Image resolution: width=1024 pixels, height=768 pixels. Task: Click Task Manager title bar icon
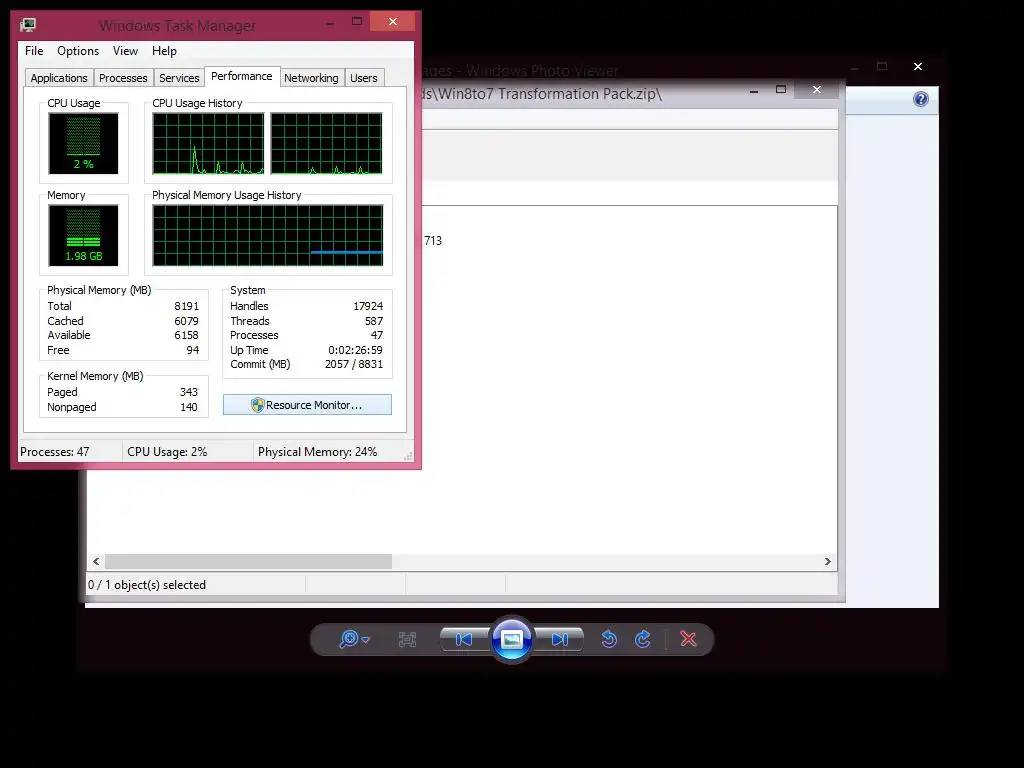tap(27, 25)
